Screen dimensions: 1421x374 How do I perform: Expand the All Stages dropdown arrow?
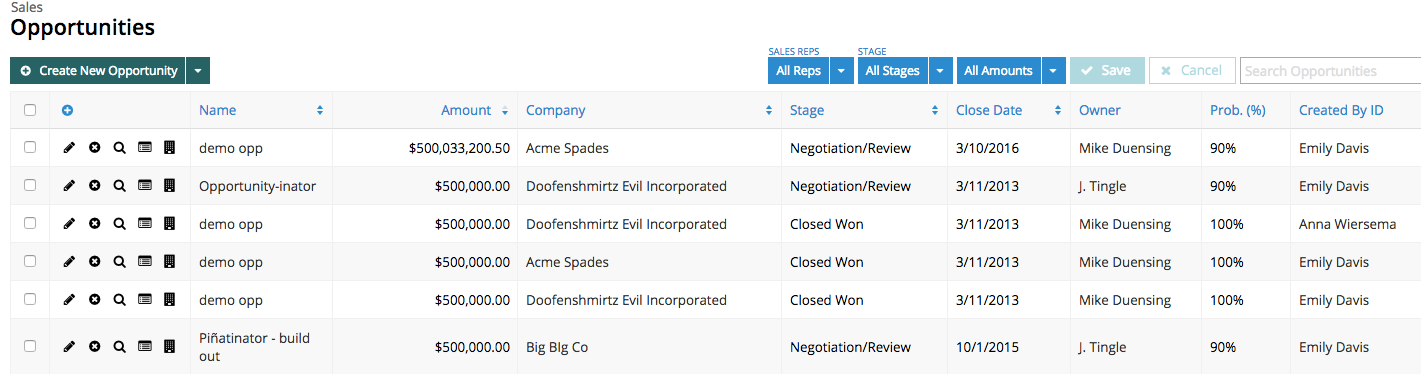[940, 71]
